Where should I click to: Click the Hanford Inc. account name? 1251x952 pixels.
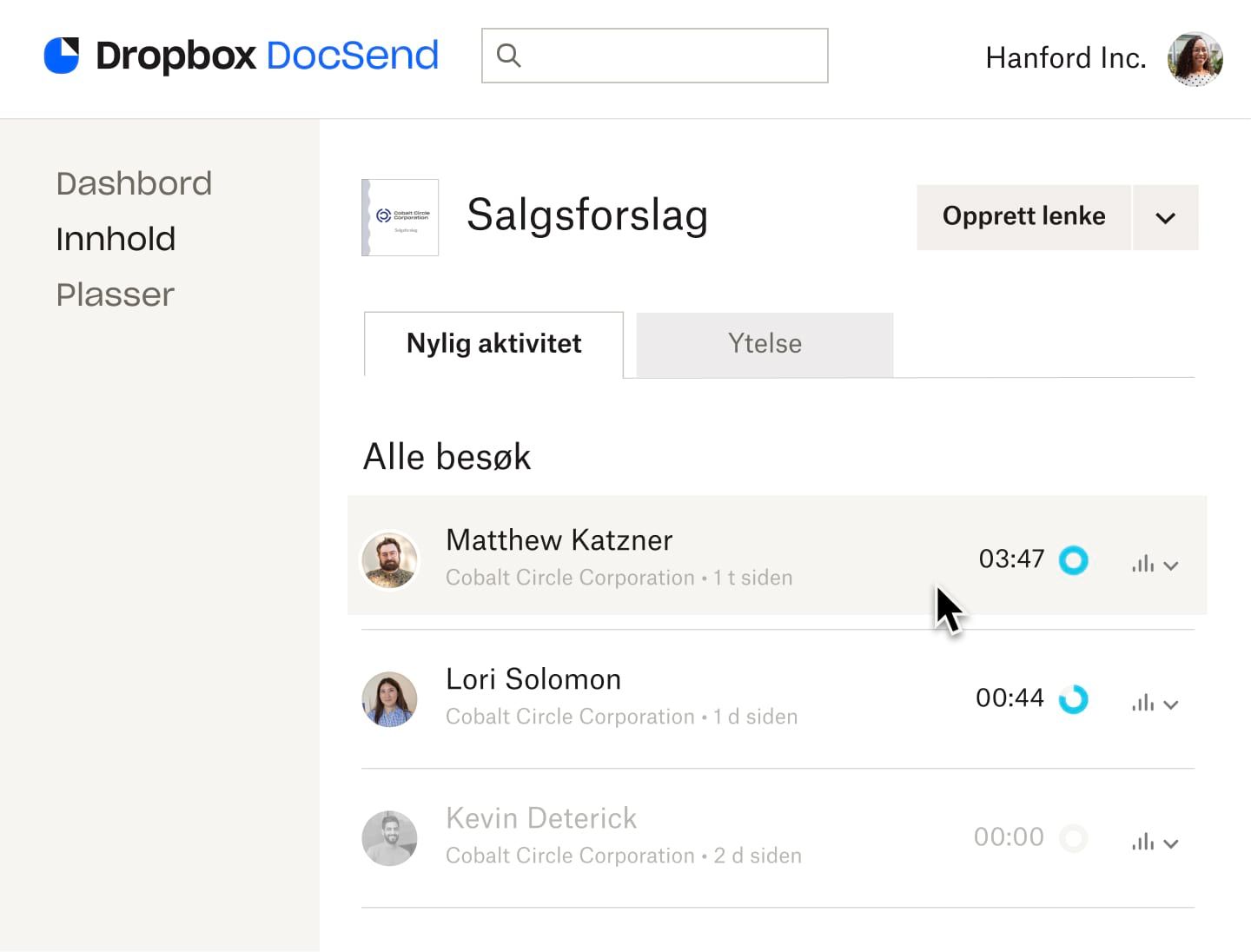pyautogui.click(x=1066, y=58)
